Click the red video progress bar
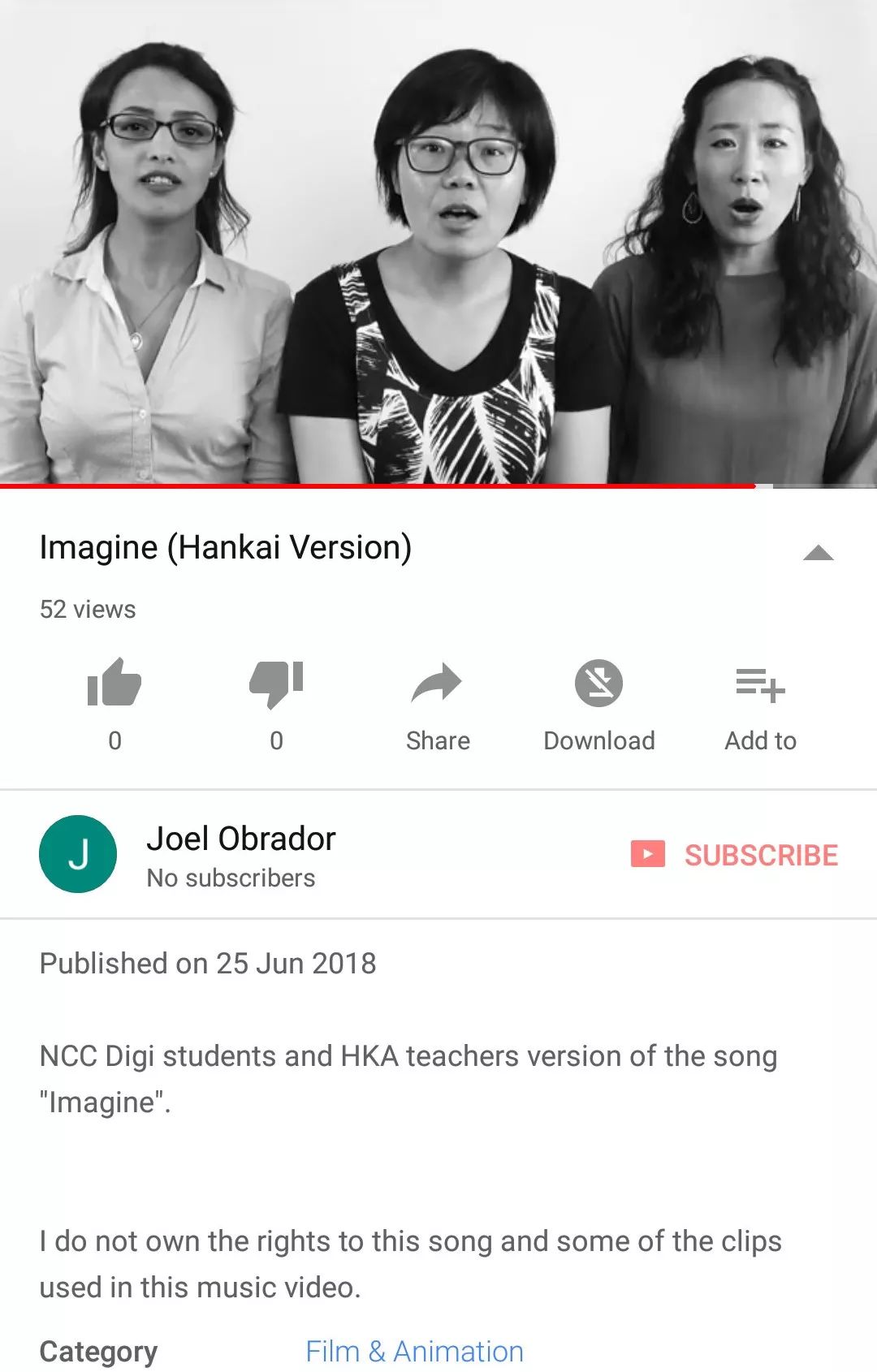This screenshot has width=877, height=1372. pyautogui.click(x=378, y=485)
